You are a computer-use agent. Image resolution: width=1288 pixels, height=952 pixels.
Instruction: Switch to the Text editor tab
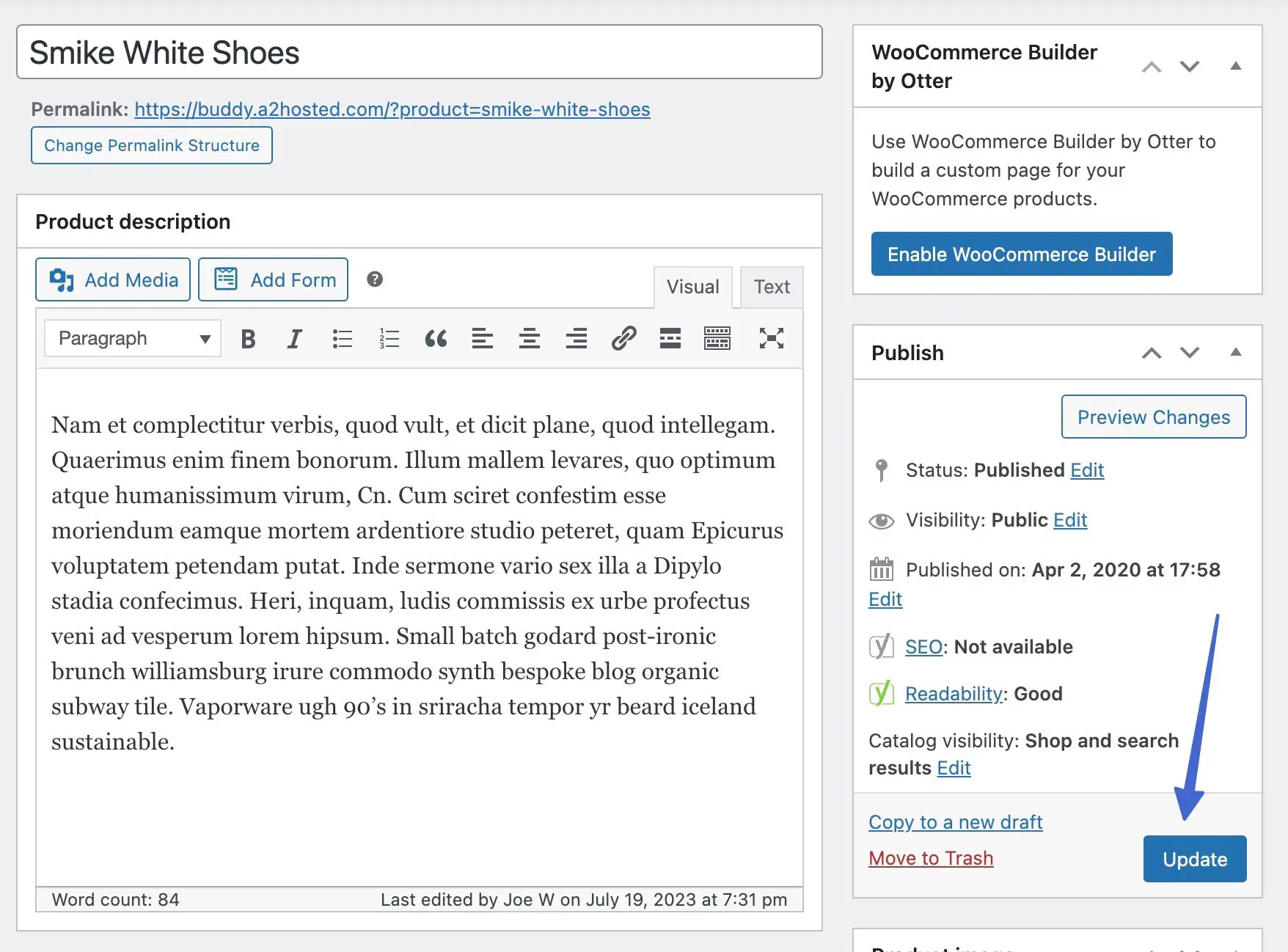(772, 287)
